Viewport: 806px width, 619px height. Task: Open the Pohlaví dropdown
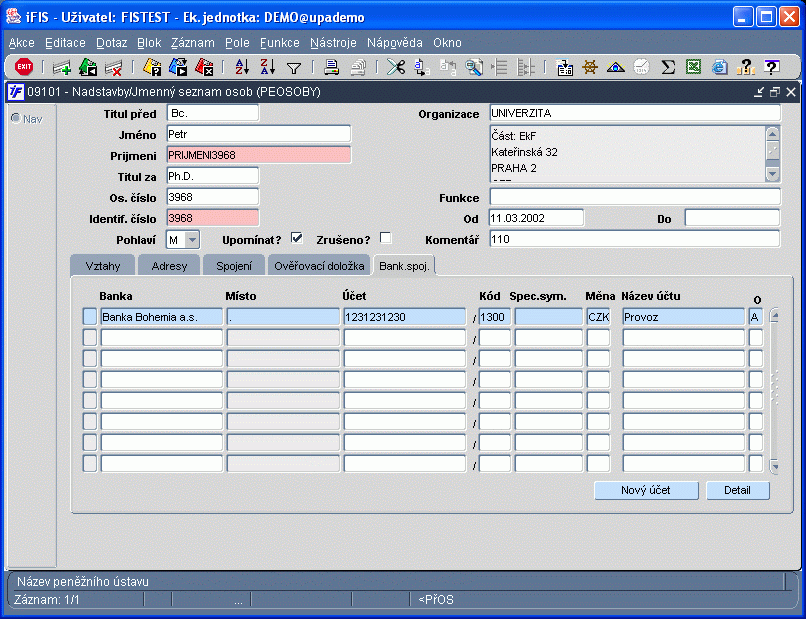pos(192,240)
